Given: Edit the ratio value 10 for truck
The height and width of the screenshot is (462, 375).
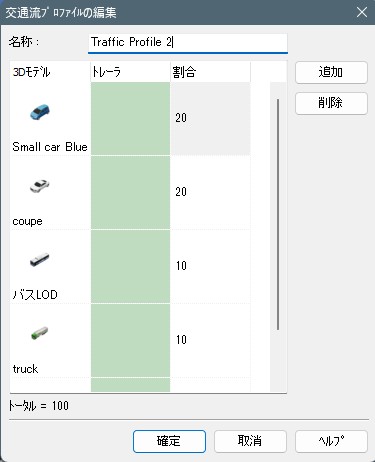Looking at the screenshot, I should click(x=210, y=341).
